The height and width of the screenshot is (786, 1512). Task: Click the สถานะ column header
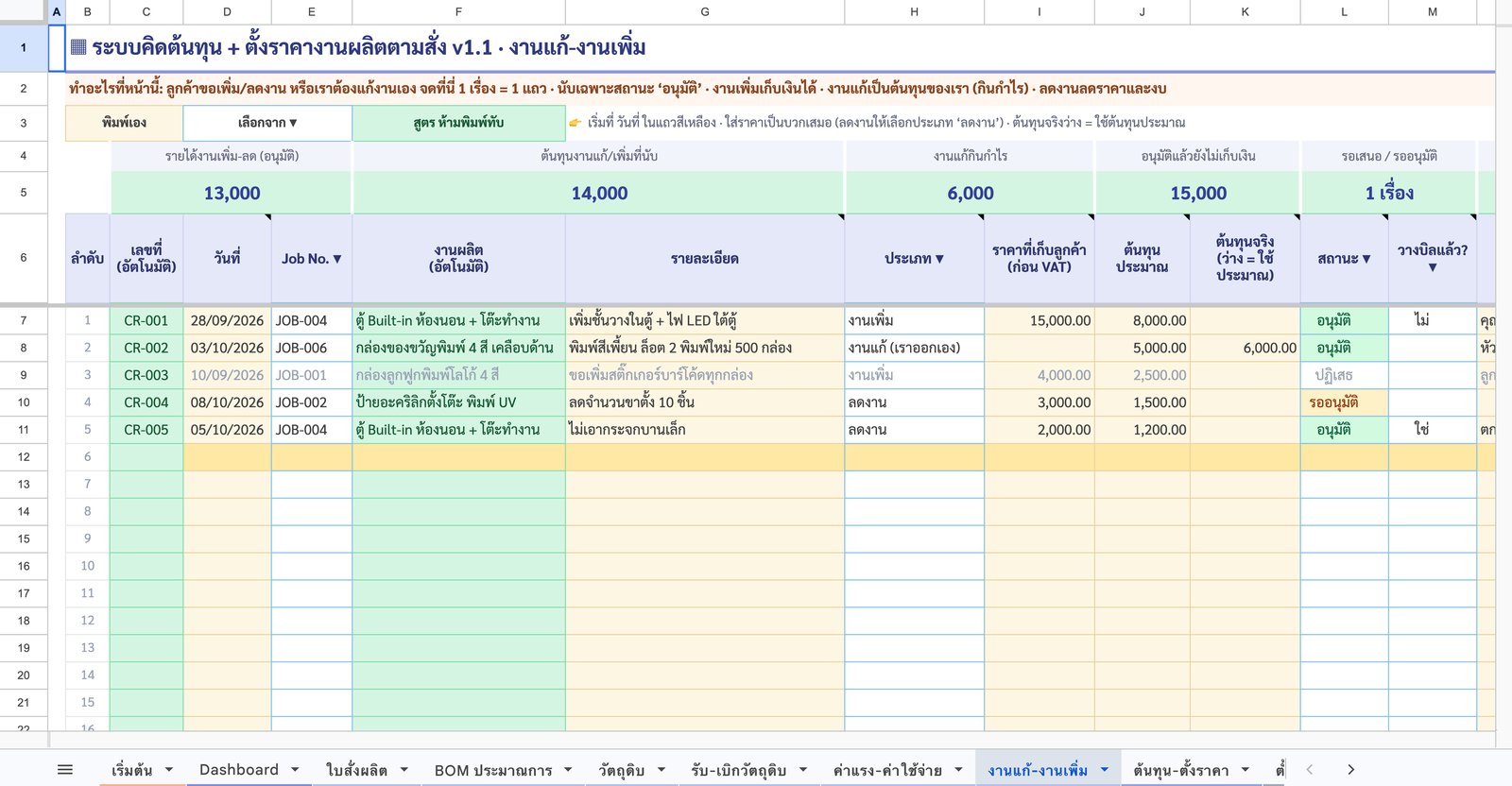1344,258
